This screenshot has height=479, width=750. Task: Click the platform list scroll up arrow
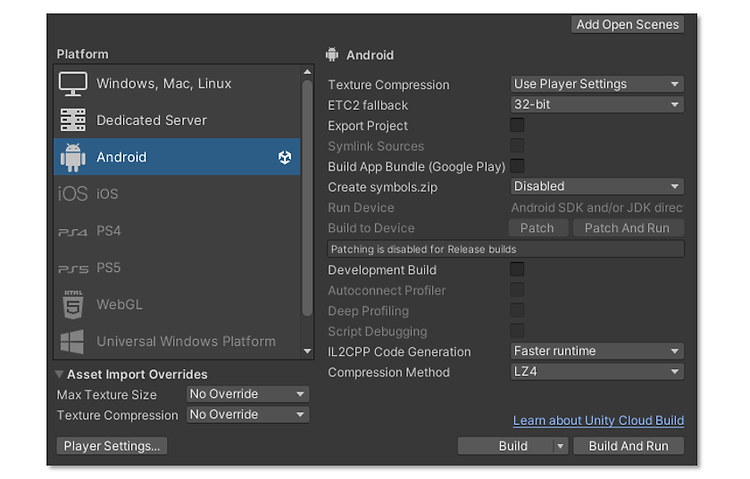point(307,72)
